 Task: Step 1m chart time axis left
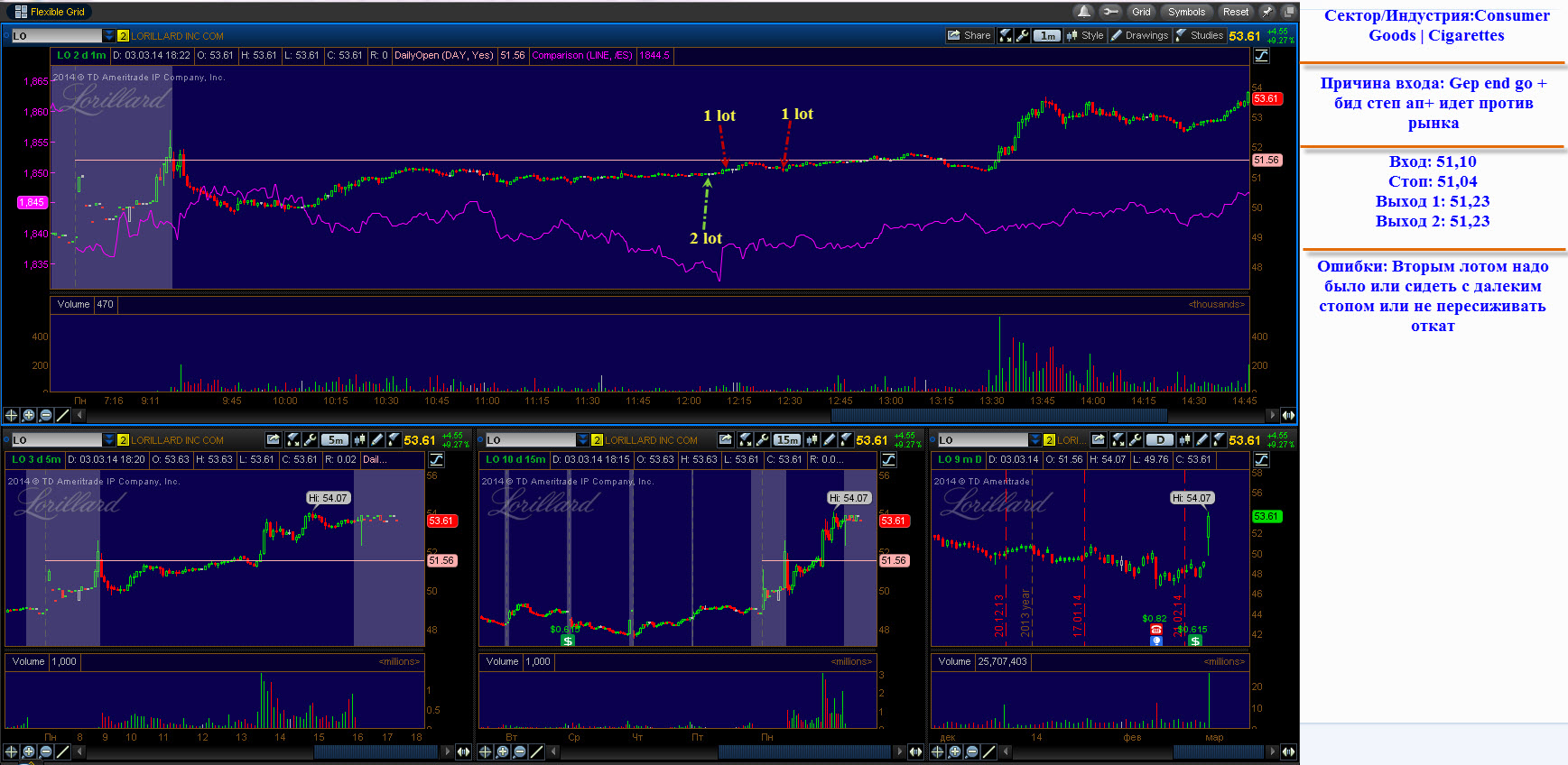point(79,415)
